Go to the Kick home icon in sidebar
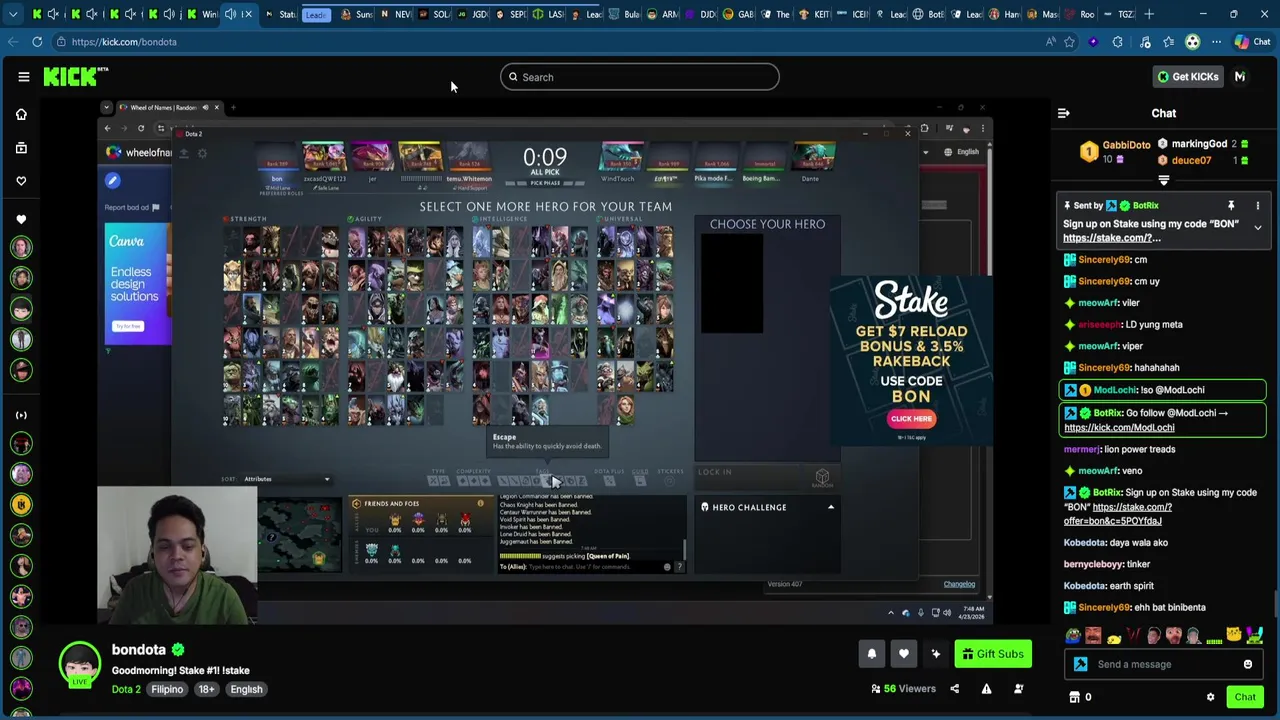The height and width of the screenshot is (720, 1280). (x=21, y=114)
